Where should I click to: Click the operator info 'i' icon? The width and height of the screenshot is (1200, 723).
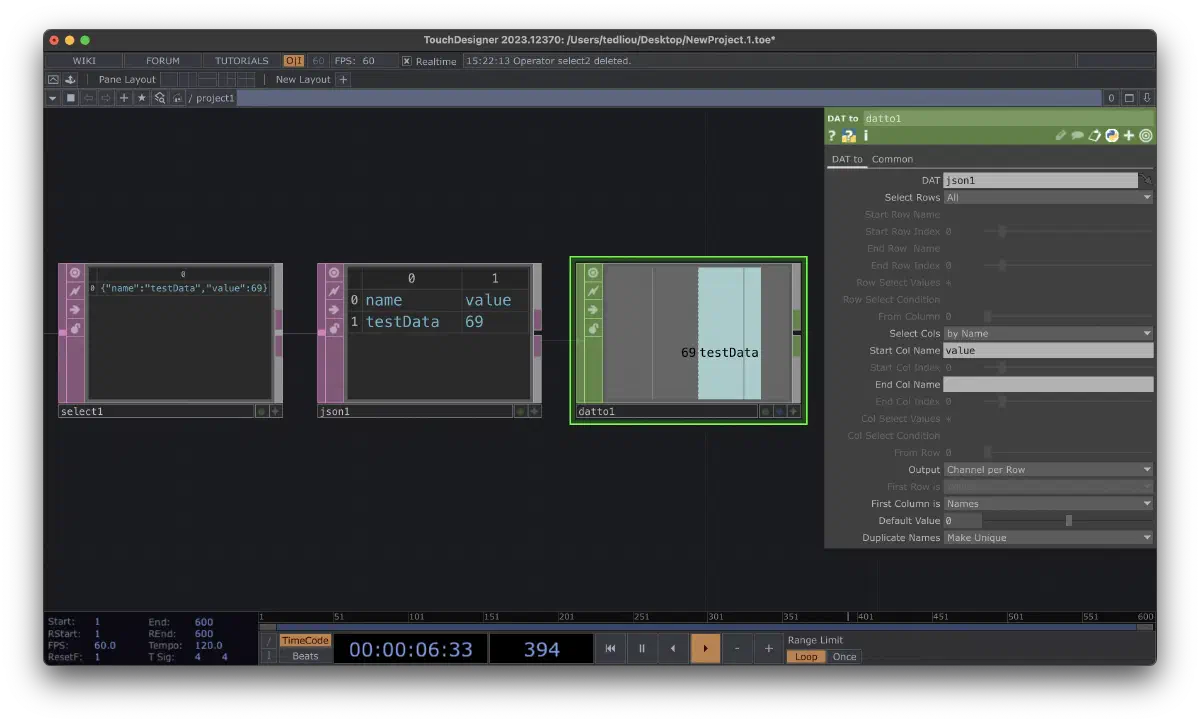(866, 136)
